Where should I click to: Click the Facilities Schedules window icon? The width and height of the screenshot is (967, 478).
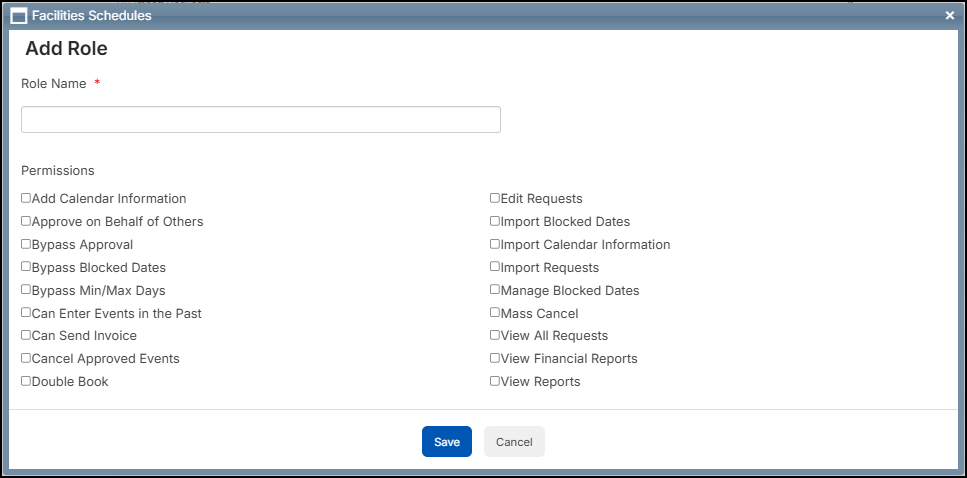coord(19,16)
